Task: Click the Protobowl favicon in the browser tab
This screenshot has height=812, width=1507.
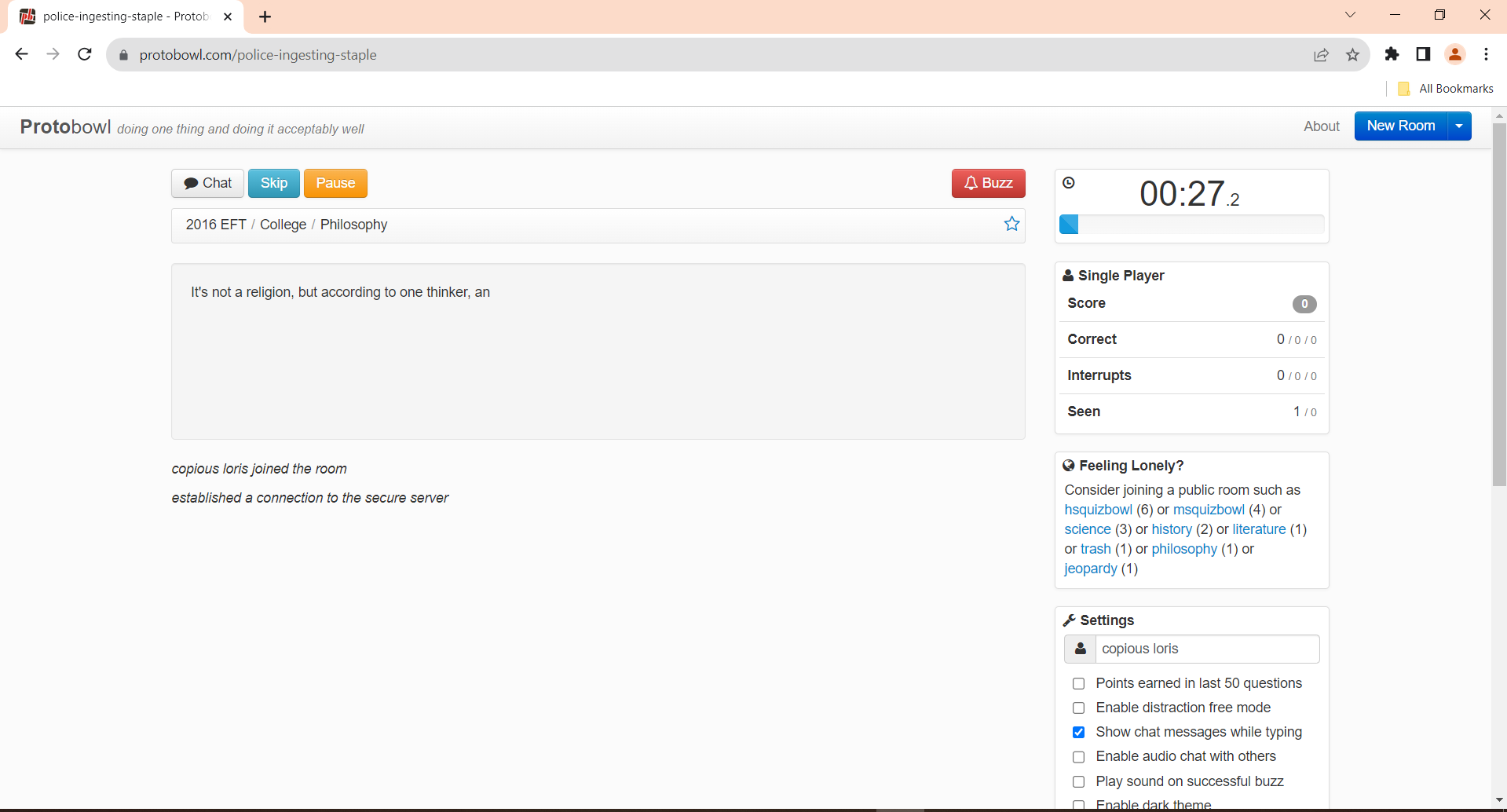Action: 27,16
